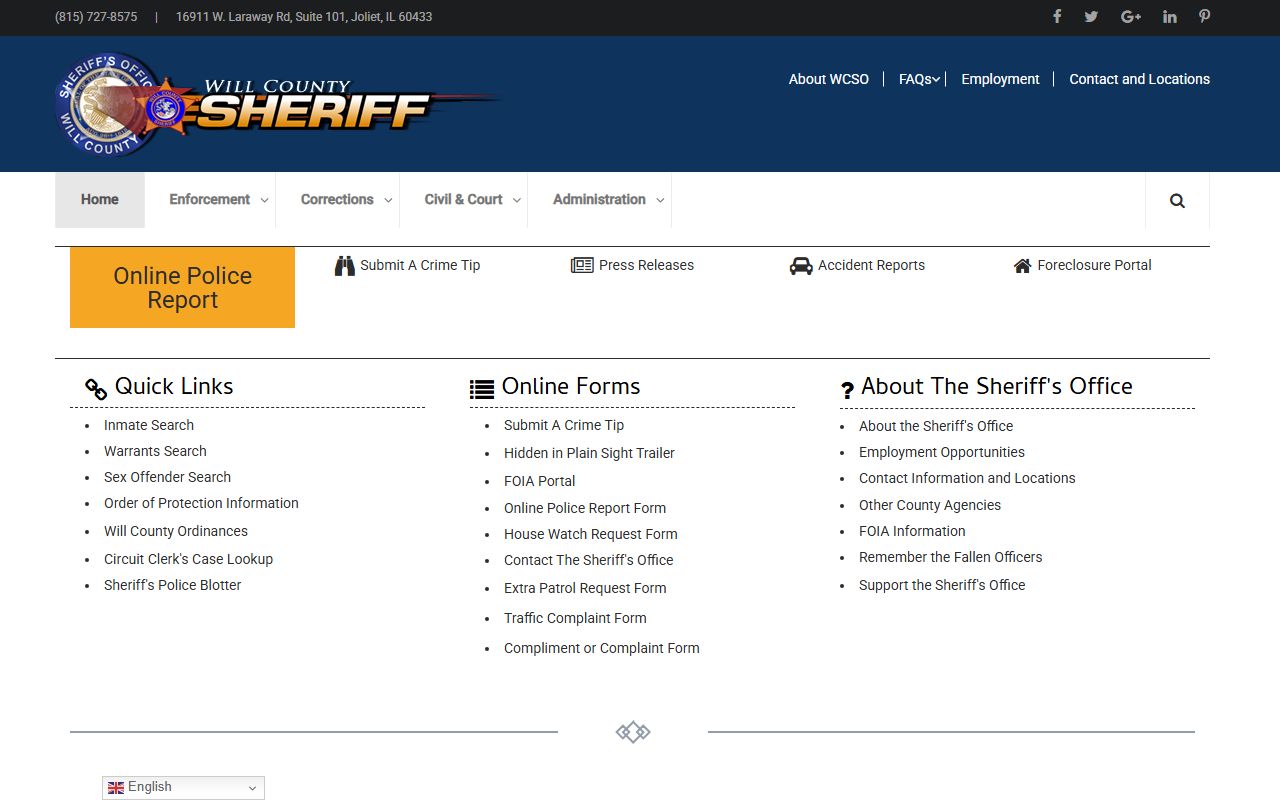Open the Online Police Report Form link

(x=585, y=508)
